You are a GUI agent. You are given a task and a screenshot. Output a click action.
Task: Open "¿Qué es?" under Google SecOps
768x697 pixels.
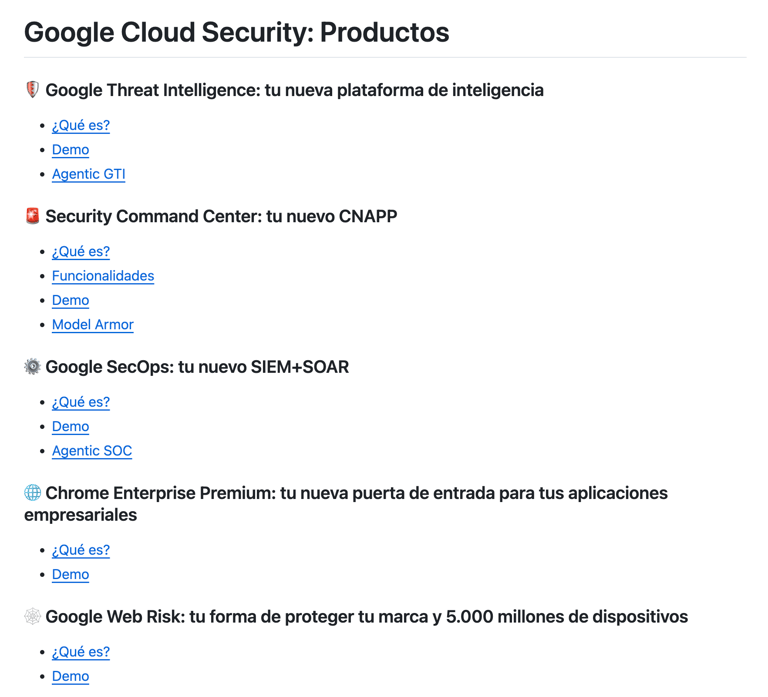tap(80, 402)
